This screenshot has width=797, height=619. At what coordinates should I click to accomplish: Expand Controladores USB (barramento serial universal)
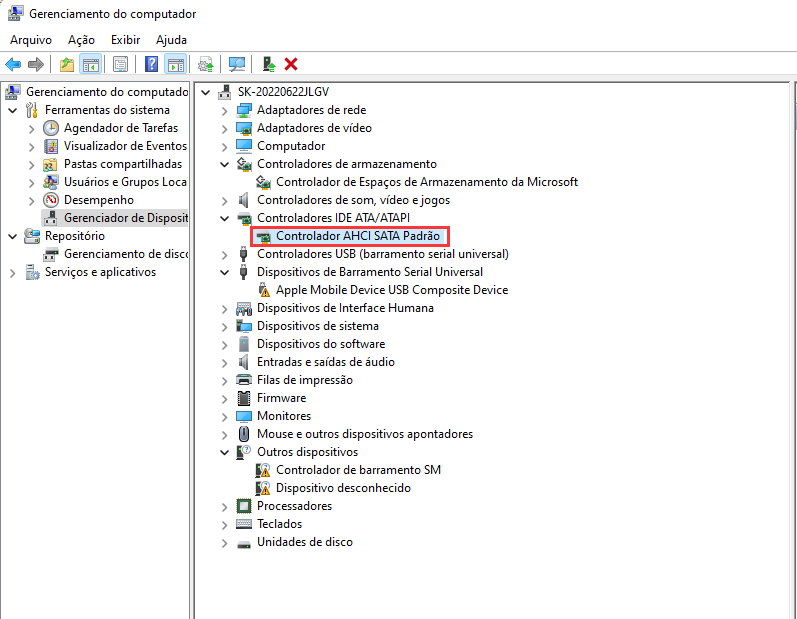pos(225,255)
